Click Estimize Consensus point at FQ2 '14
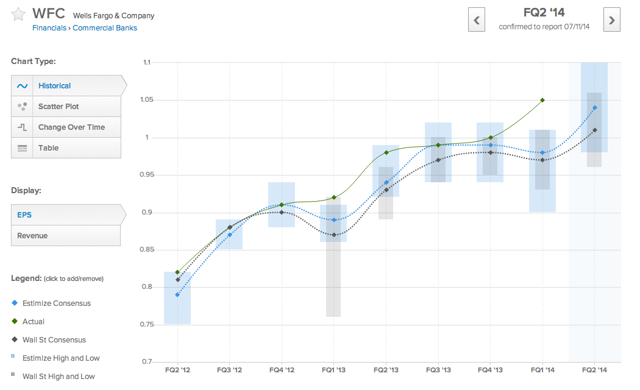The image size is (640, 390). click(x=595, y=108)
